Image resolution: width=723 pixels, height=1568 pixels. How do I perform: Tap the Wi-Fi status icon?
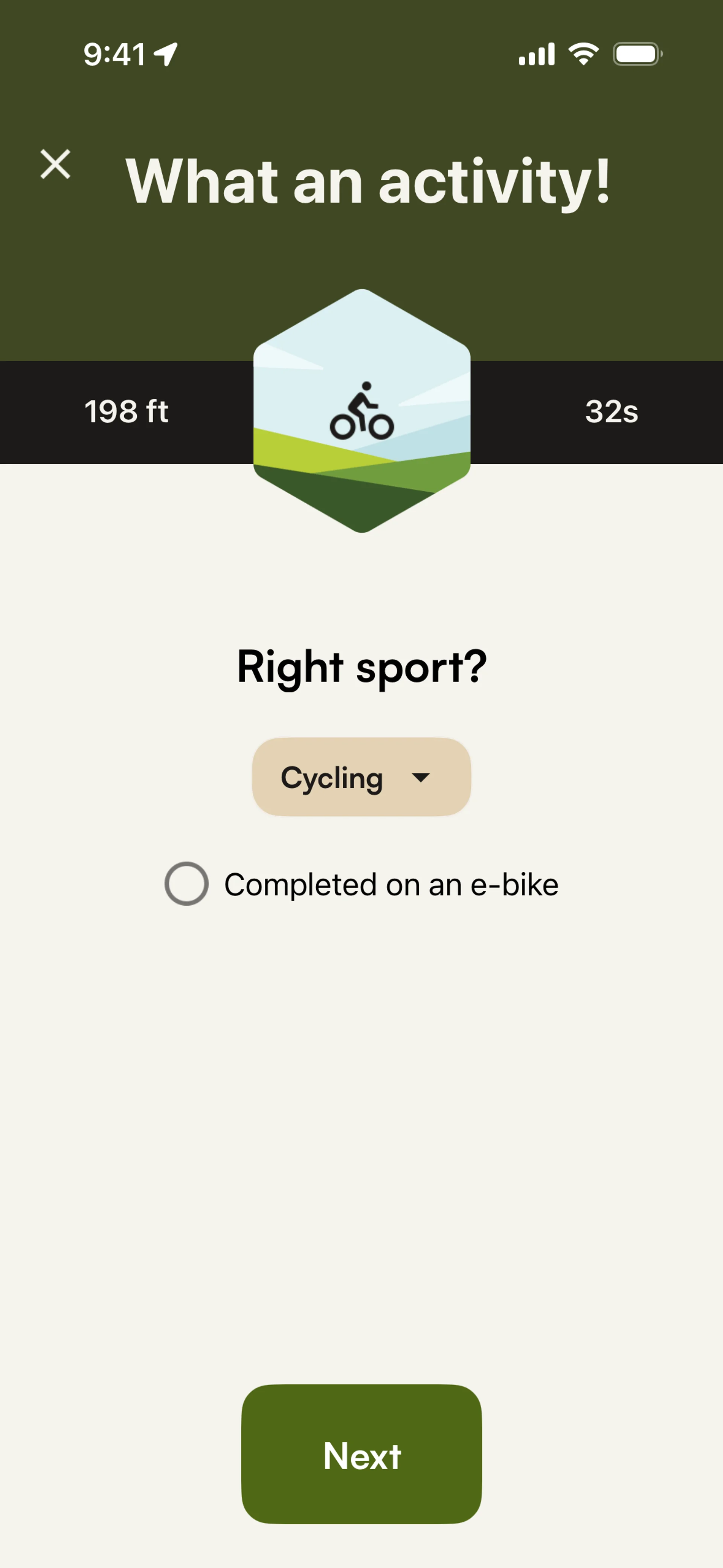point(583,54)
